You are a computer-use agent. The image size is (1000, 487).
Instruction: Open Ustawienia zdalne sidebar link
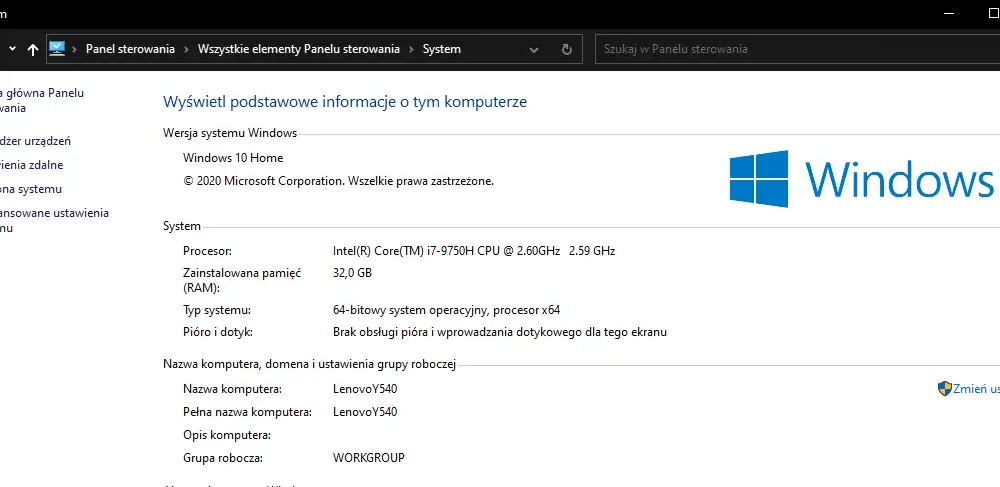tap(32, 165)
